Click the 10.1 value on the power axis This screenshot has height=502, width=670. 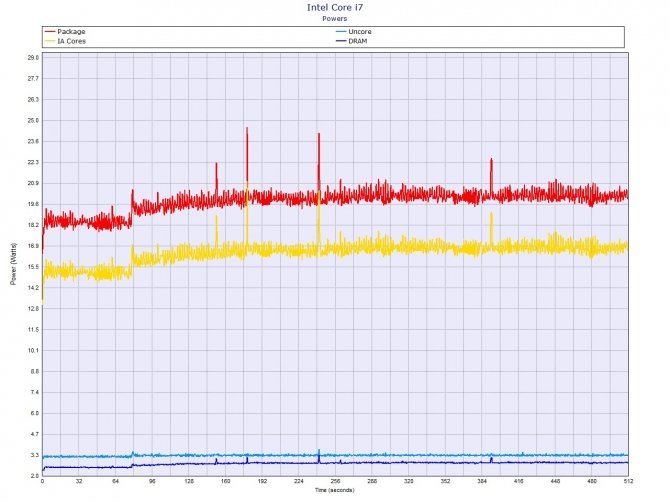pyautogui.click(x=33, y=350)
